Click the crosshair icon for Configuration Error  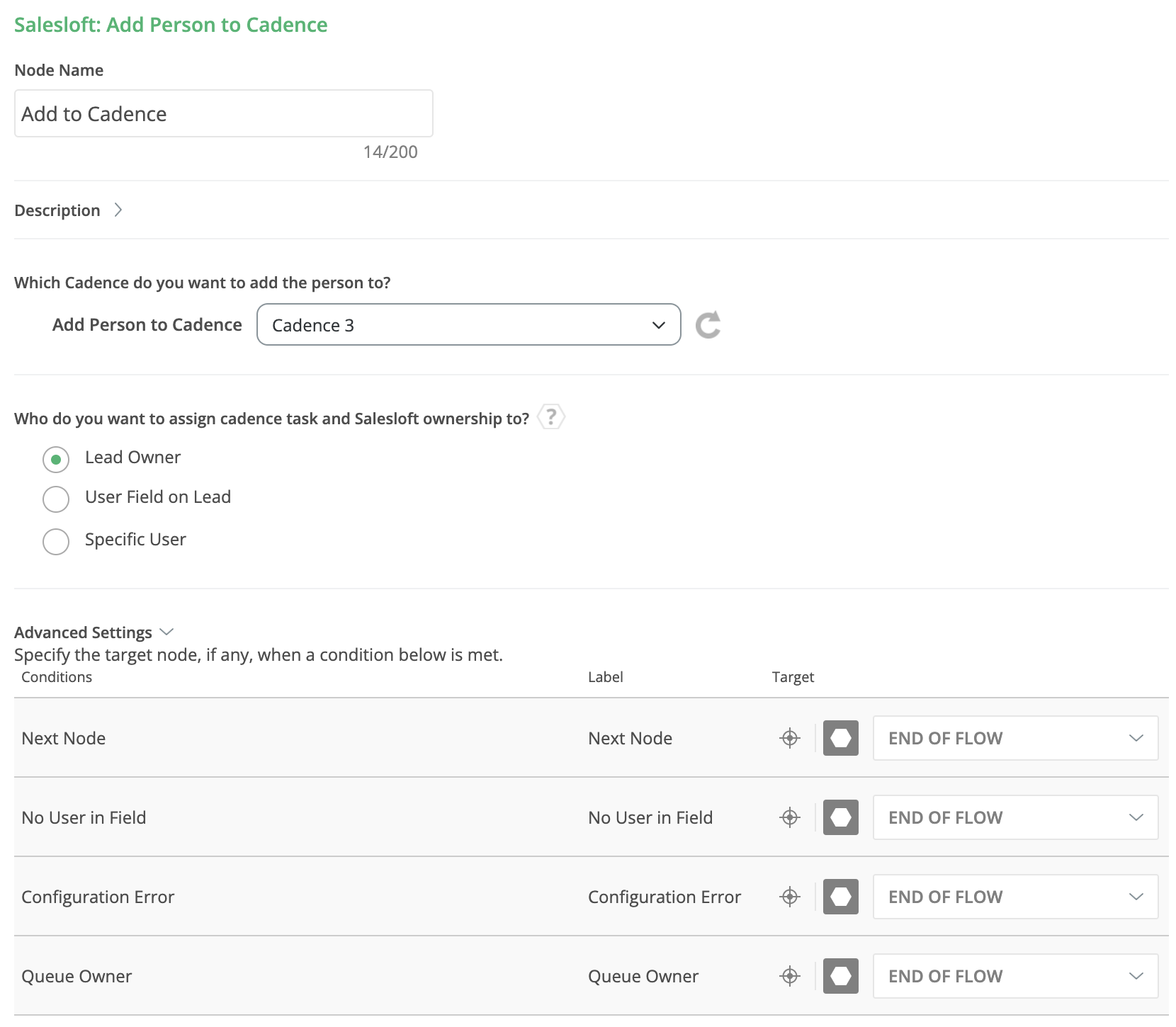[x=790, y=897]
